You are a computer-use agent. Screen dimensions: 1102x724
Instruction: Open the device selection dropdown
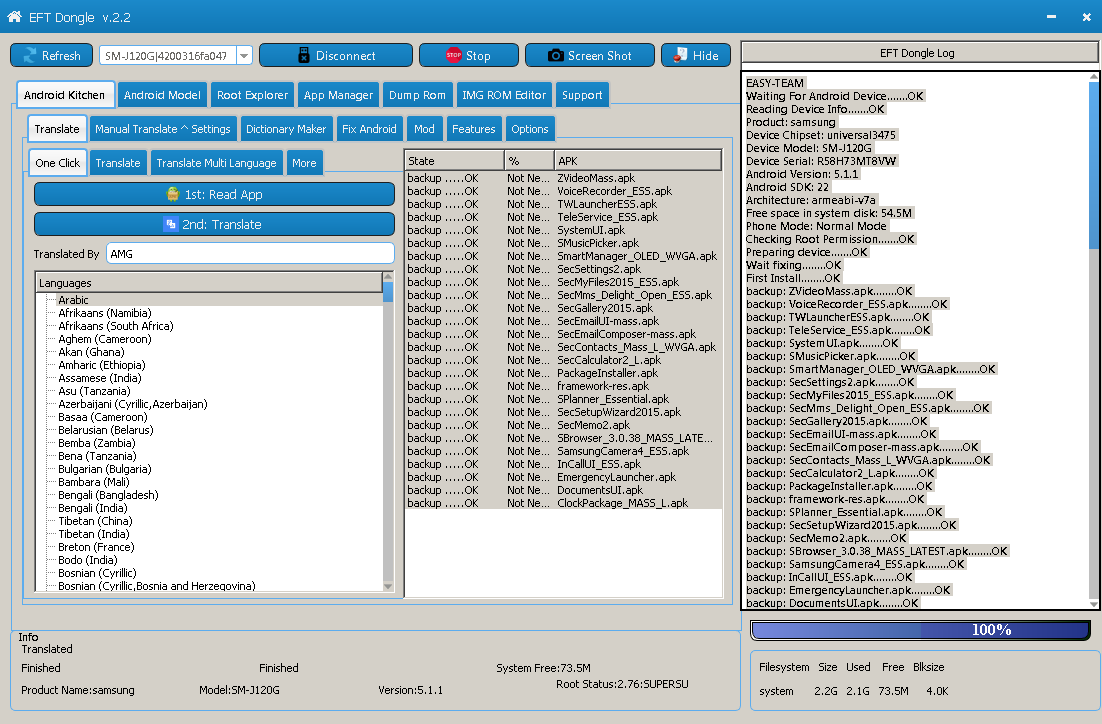[244, 56]
